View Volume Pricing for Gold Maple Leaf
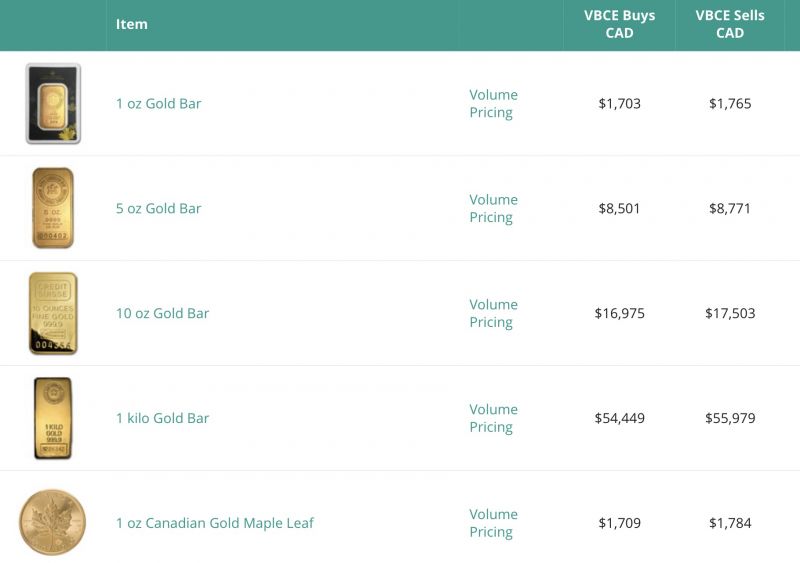 [493, 523]
